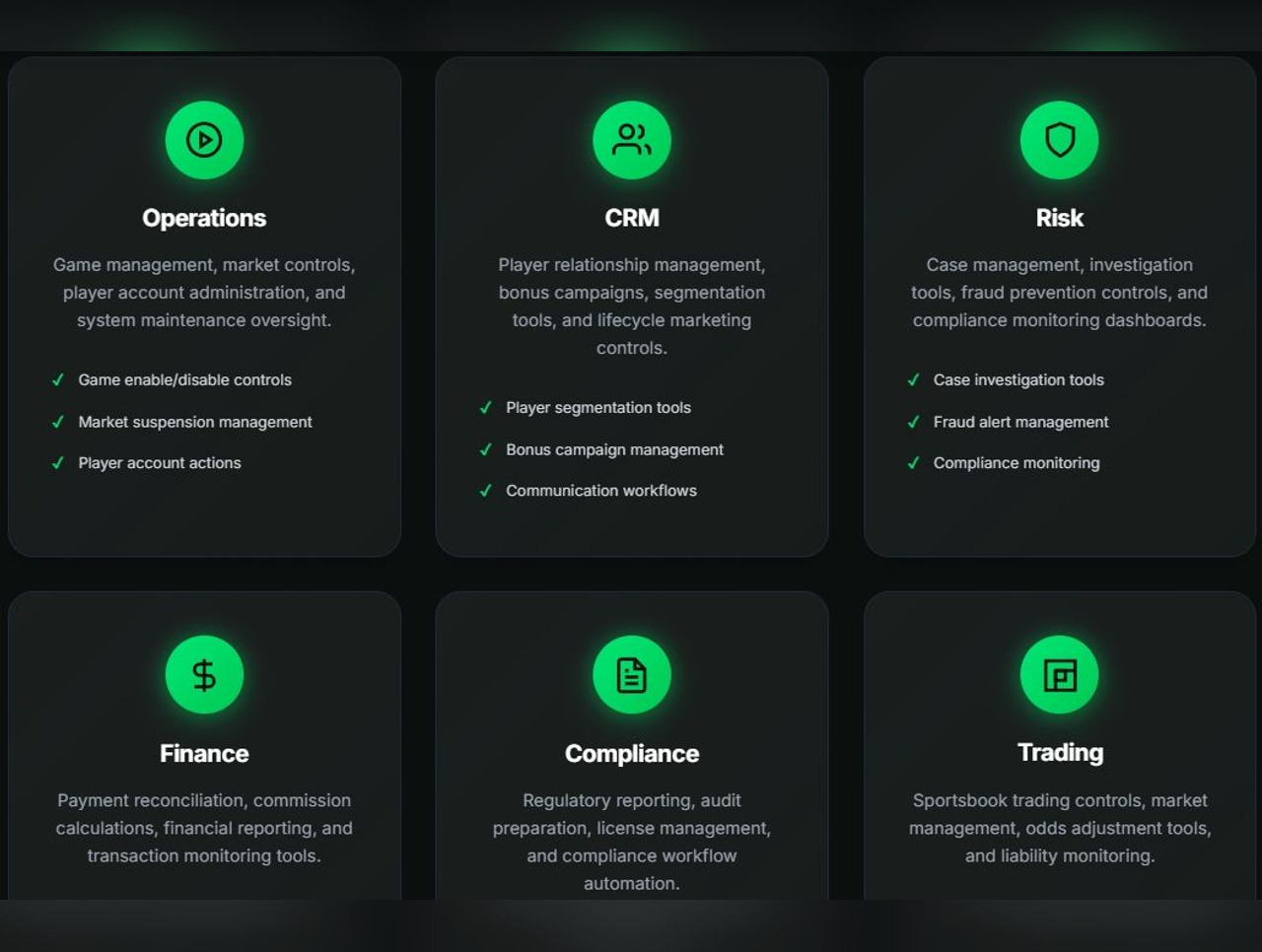Click the Operations play-circle icon
The height and width of the screenshot is (952, 1262).
204,140
